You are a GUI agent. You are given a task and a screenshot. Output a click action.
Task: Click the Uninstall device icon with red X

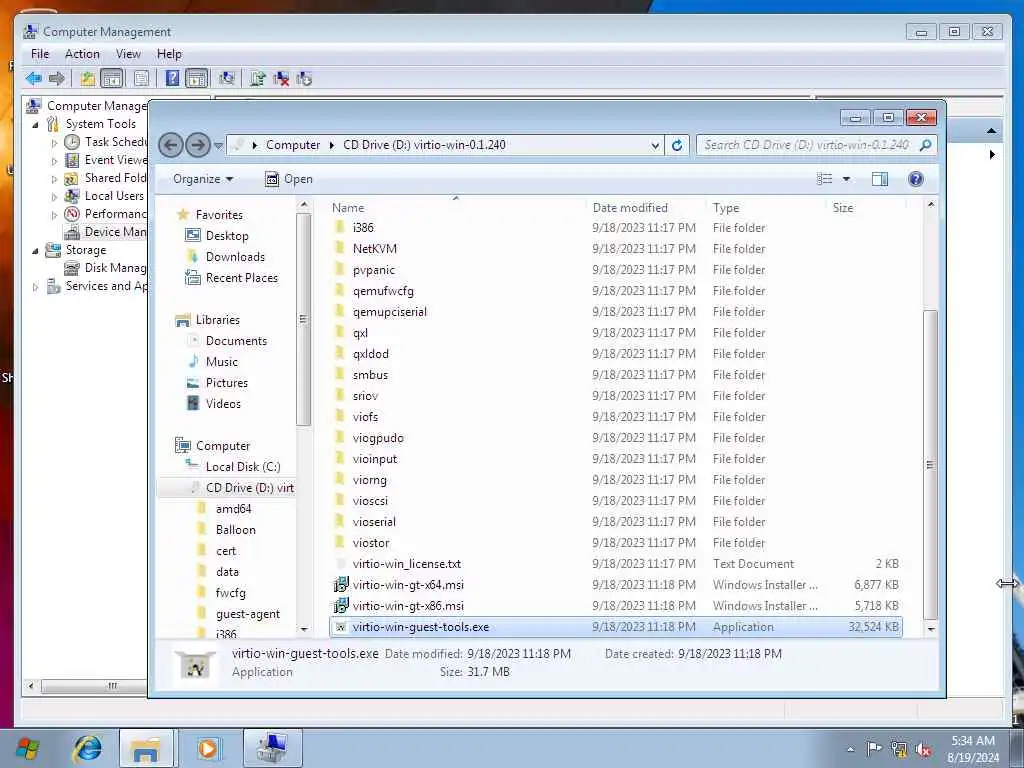click(x=281, y=79)
